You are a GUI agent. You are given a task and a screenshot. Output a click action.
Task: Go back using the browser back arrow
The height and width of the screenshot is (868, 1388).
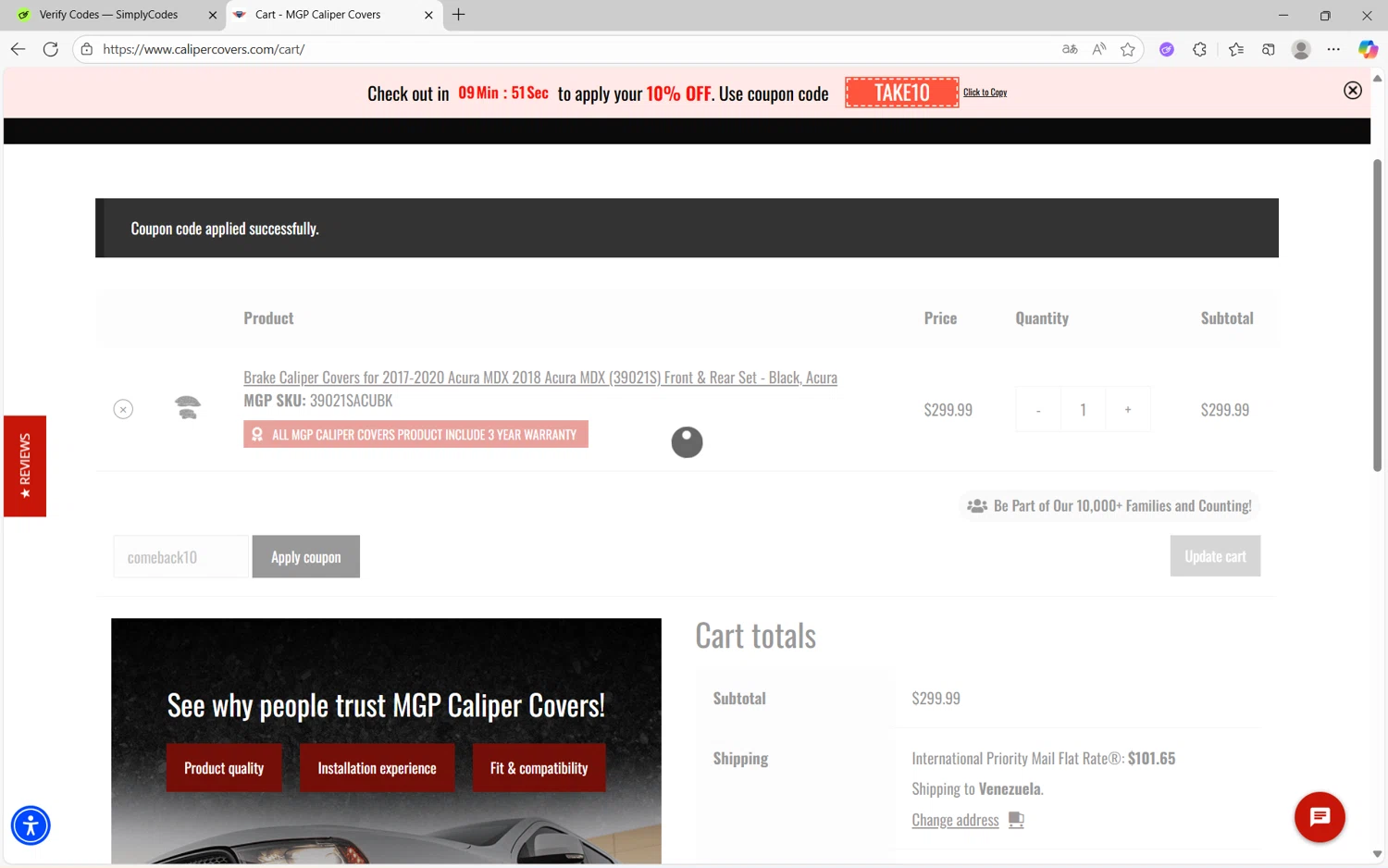18,49
